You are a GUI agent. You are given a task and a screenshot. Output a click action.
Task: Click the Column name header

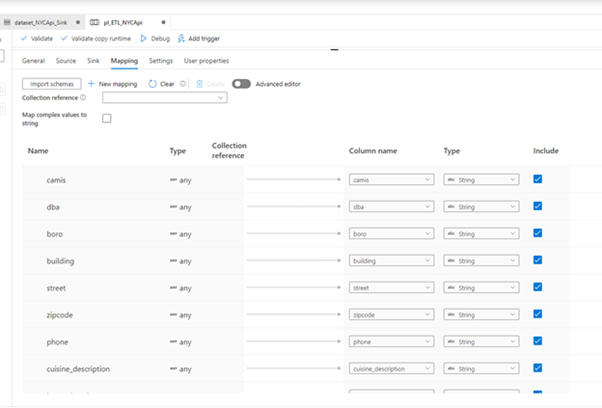373,151
